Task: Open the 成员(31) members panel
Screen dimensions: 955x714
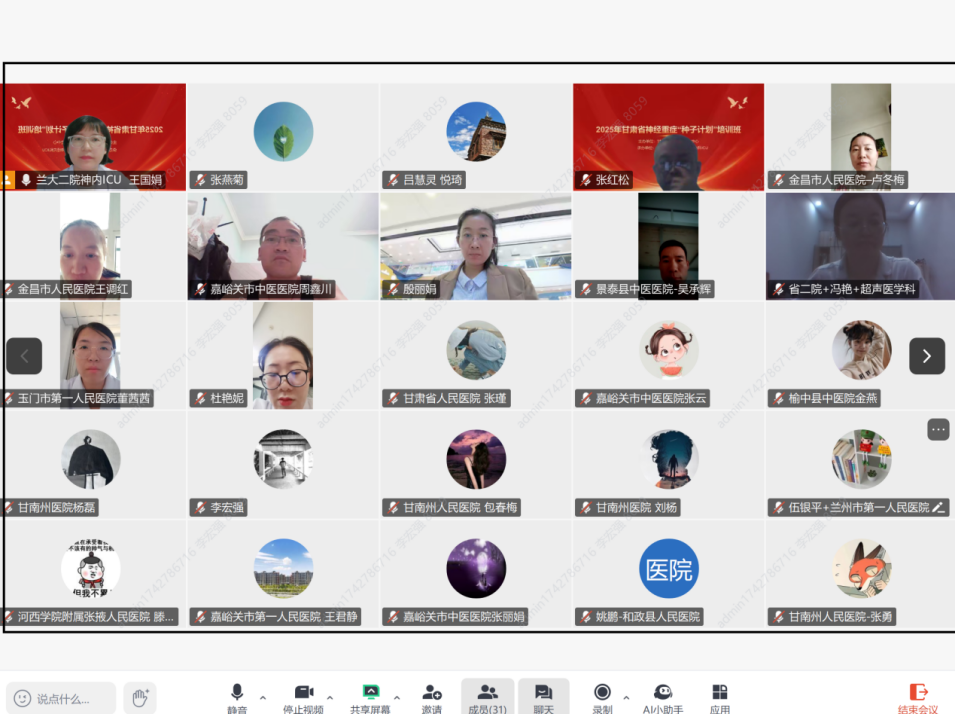Action: click(x=488, y=695)
